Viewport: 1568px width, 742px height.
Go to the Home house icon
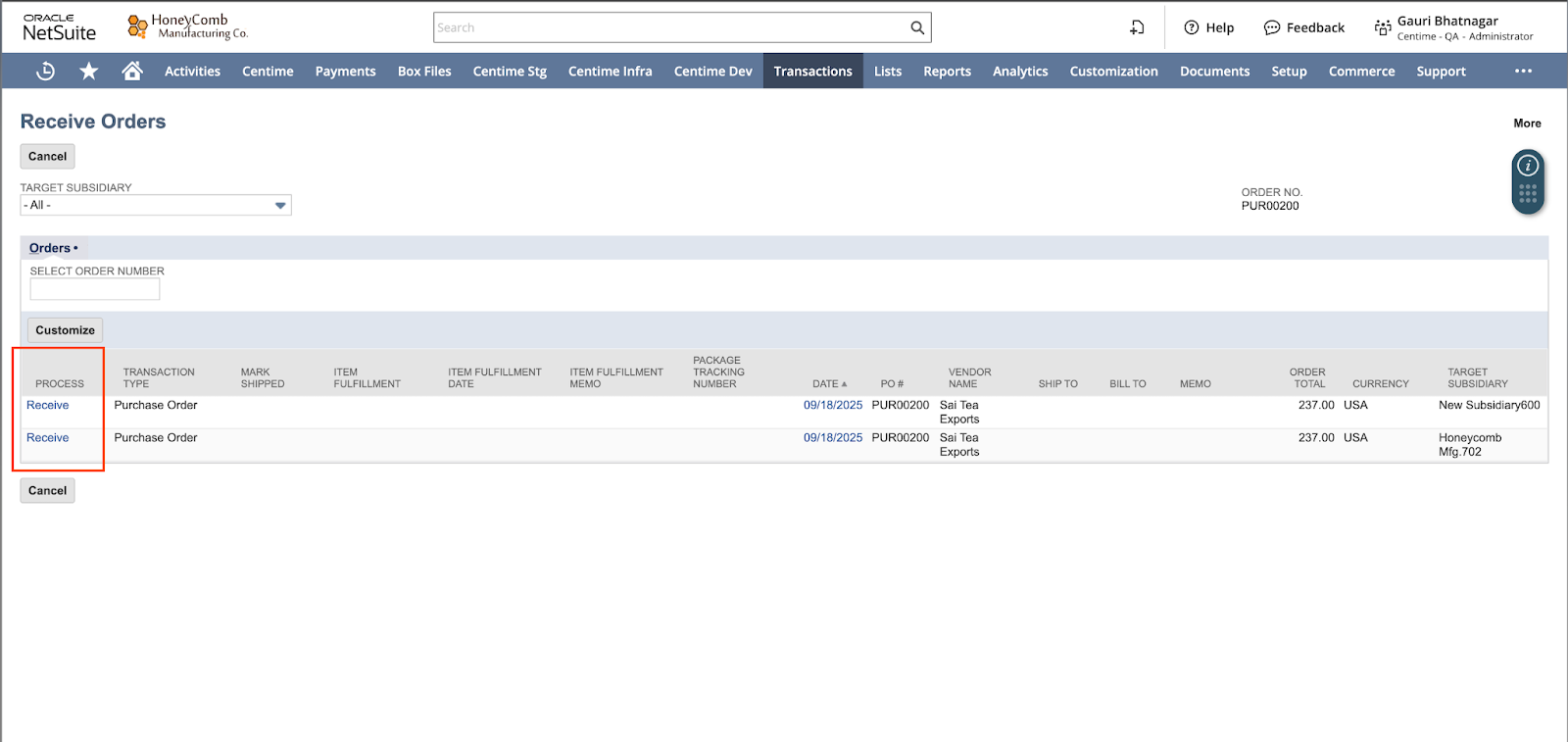click(132, 71)
